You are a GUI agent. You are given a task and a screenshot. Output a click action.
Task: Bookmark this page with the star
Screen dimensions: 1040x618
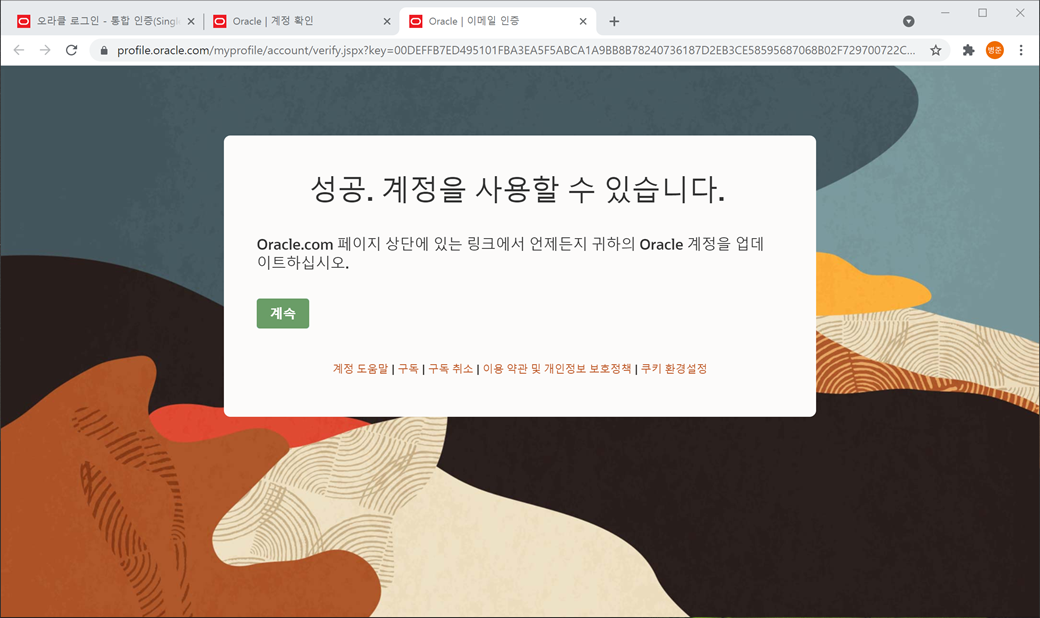[935, 50]
